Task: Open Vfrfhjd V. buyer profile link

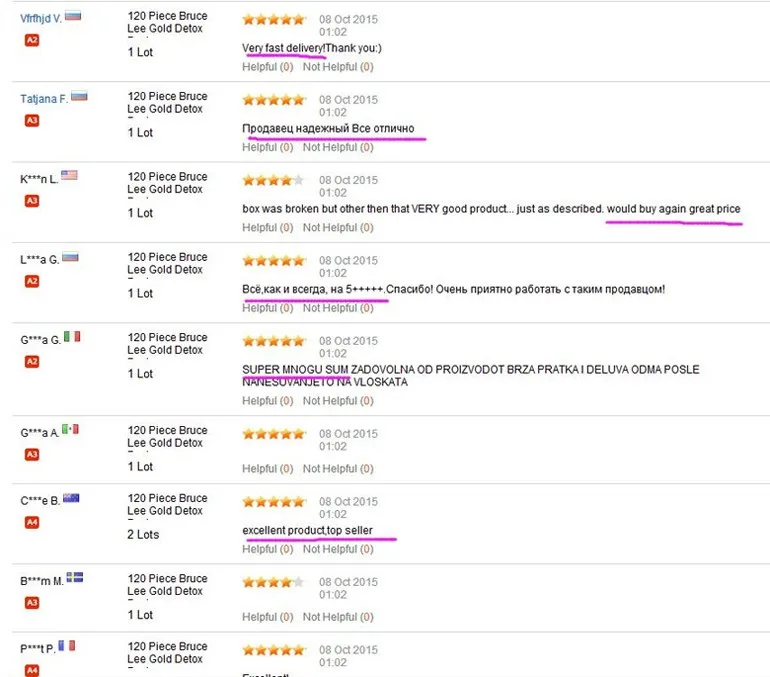Action: 41,19
